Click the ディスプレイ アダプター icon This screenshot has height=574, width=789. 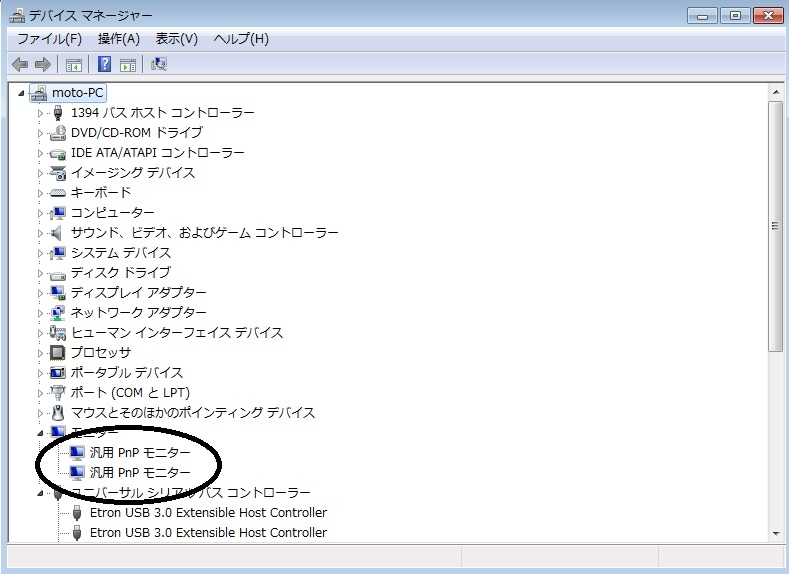tap(58, 293)
